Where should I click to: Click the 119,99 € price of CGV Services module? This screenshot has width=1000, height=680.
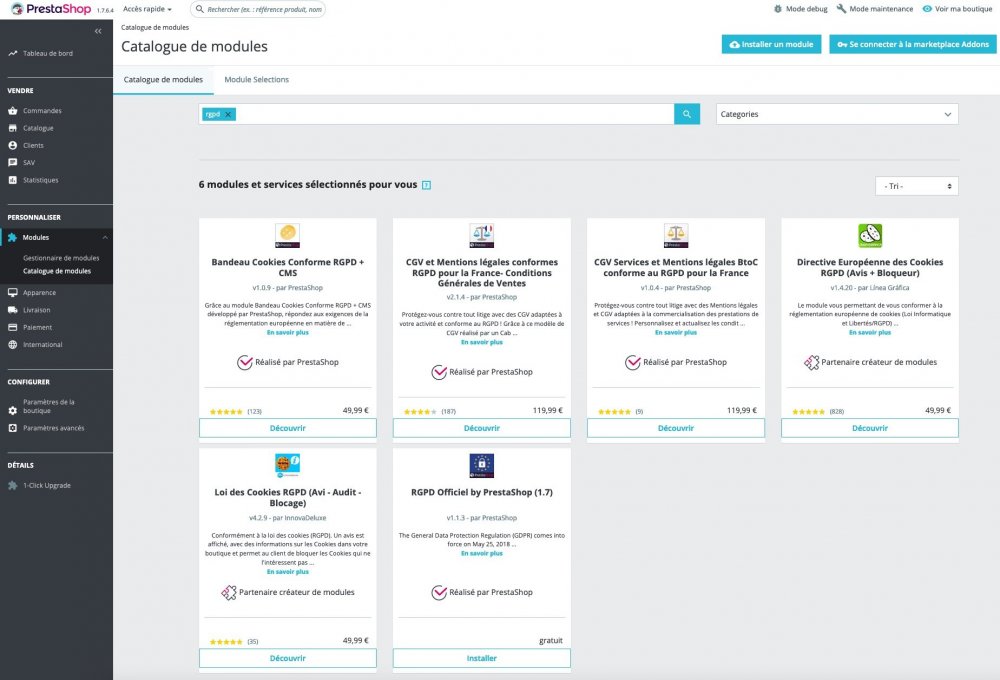(742, 410)
